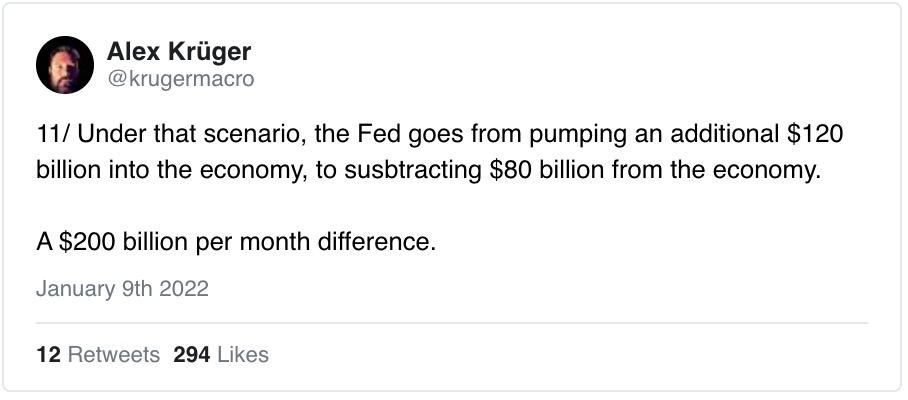This screenshot has height=400, width=908.
Task: Click the divider line above the stats
Action: point(452,323)
